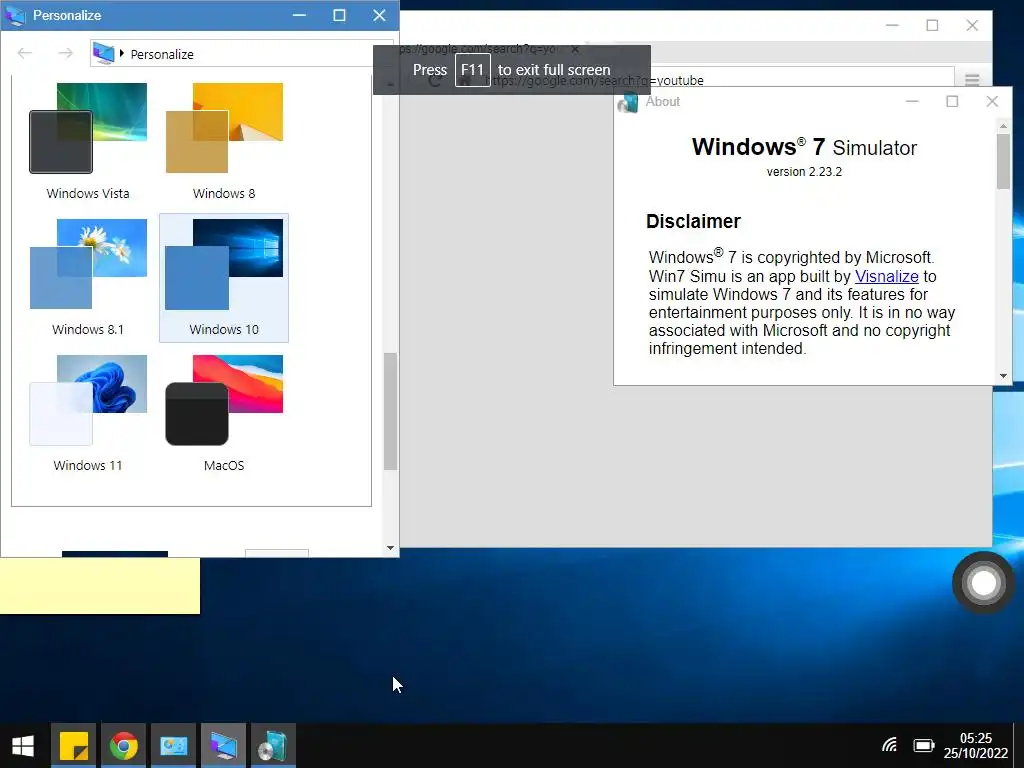
Task: Click the Disclaimer heading in About
Action: (x=693, y=221)
